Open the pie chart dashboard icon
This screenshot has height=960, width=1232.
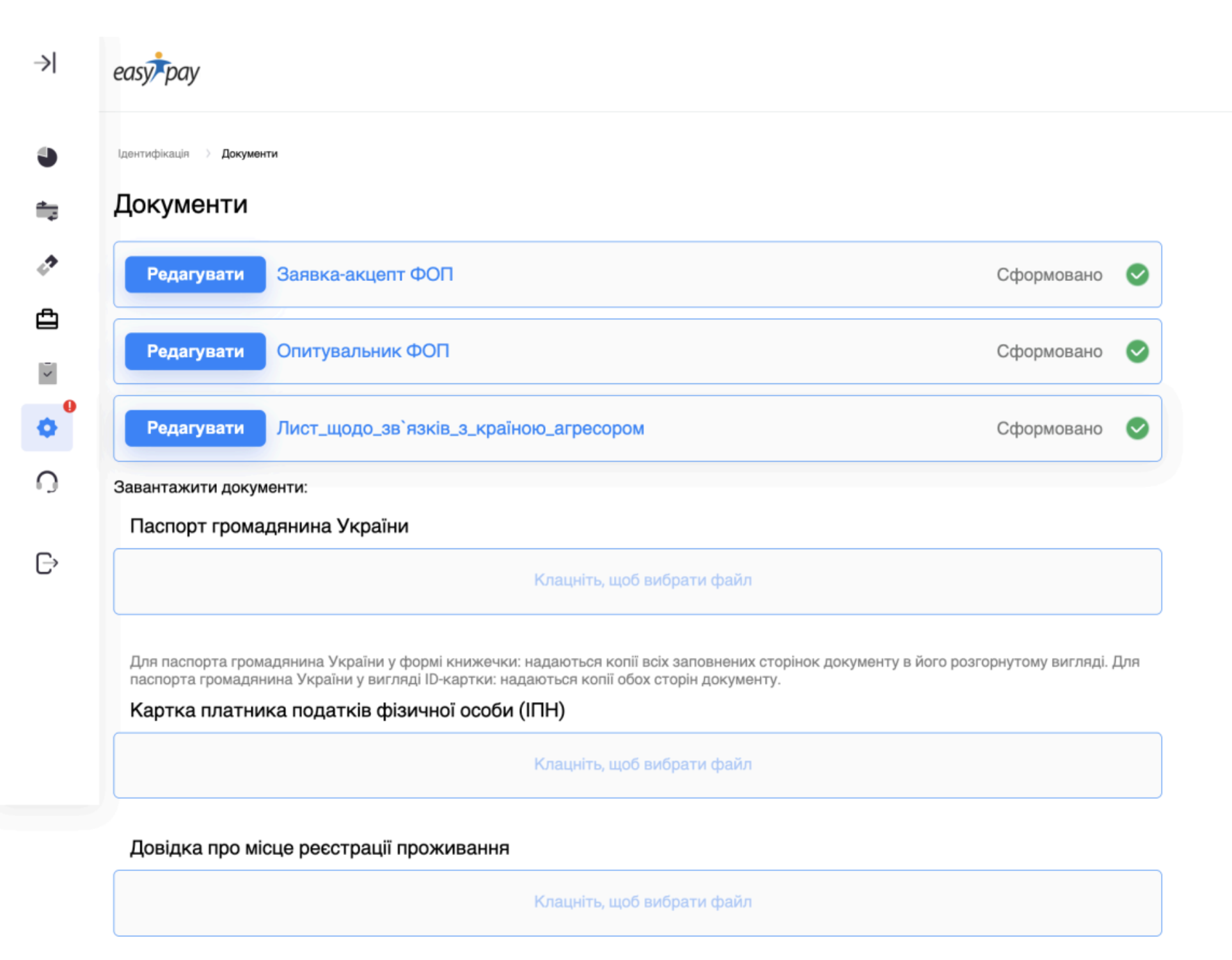click(x=47, y=157)
